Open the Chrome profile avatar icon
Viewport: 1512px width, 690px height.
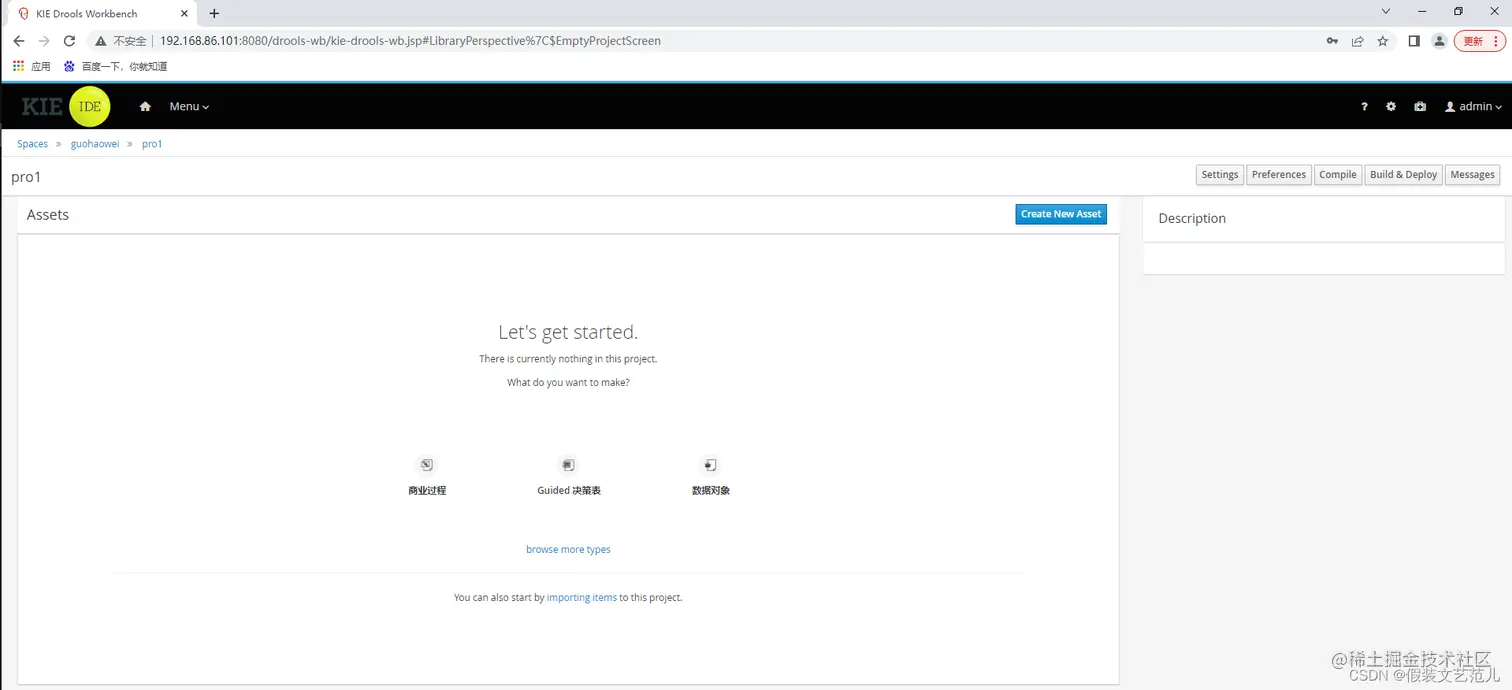pos(1439,41)
